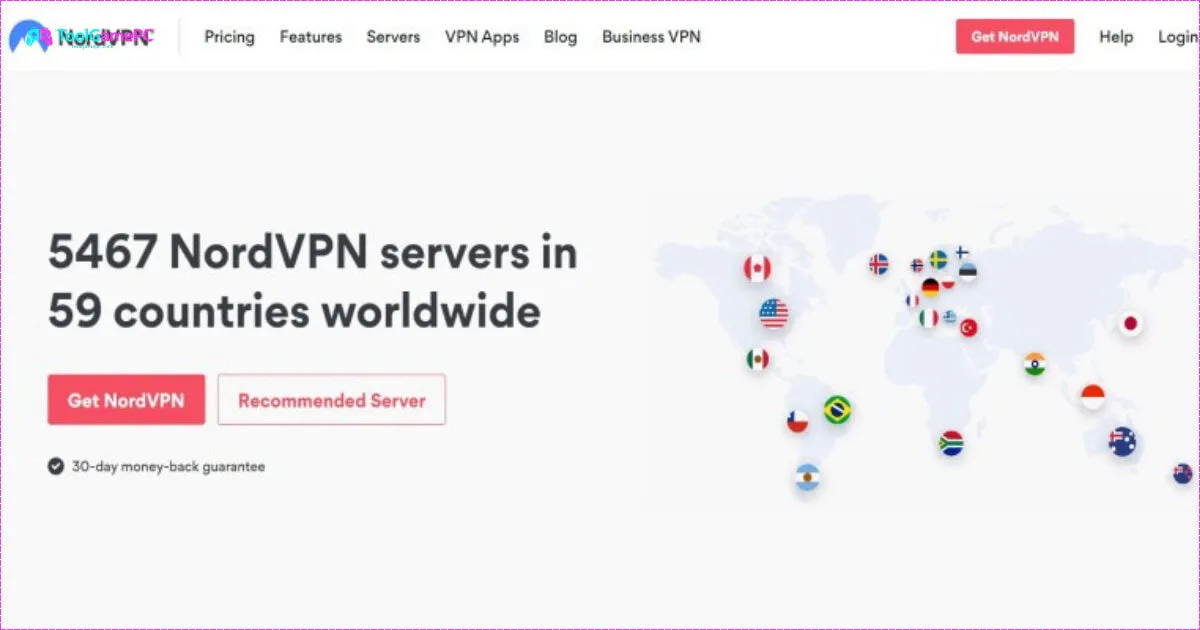Image resolution: width=1200 pixels, height=630 pixels.
Task: Open the Servers menu item
Action: tap(393, 37)
